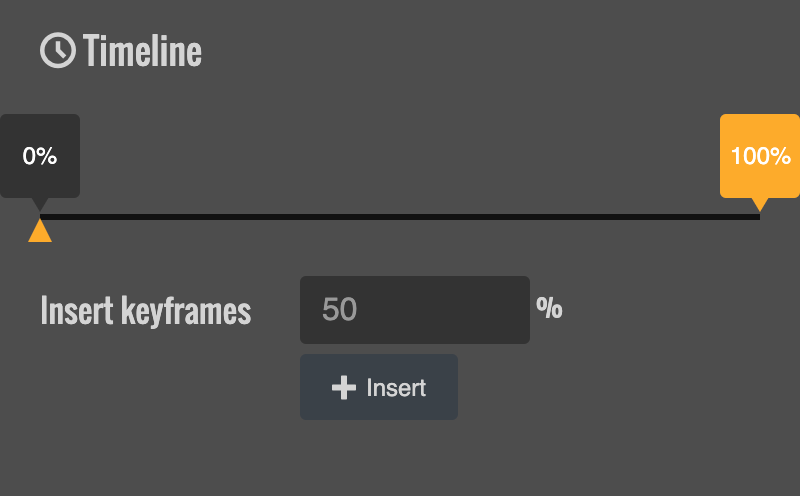Viewport: 800px width, 496px height.
Task: Click the plus icon on Insert button
Action: coord(344,388)
